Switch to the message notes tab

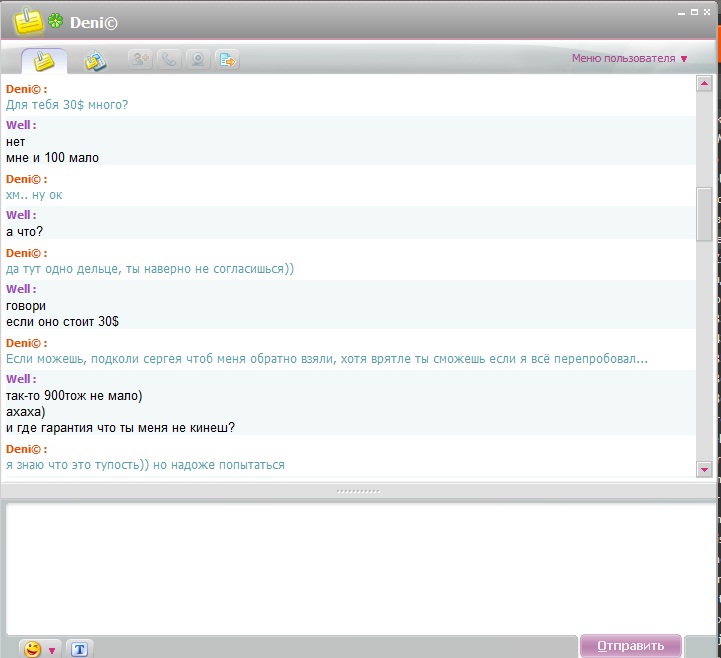coord(44,61)
